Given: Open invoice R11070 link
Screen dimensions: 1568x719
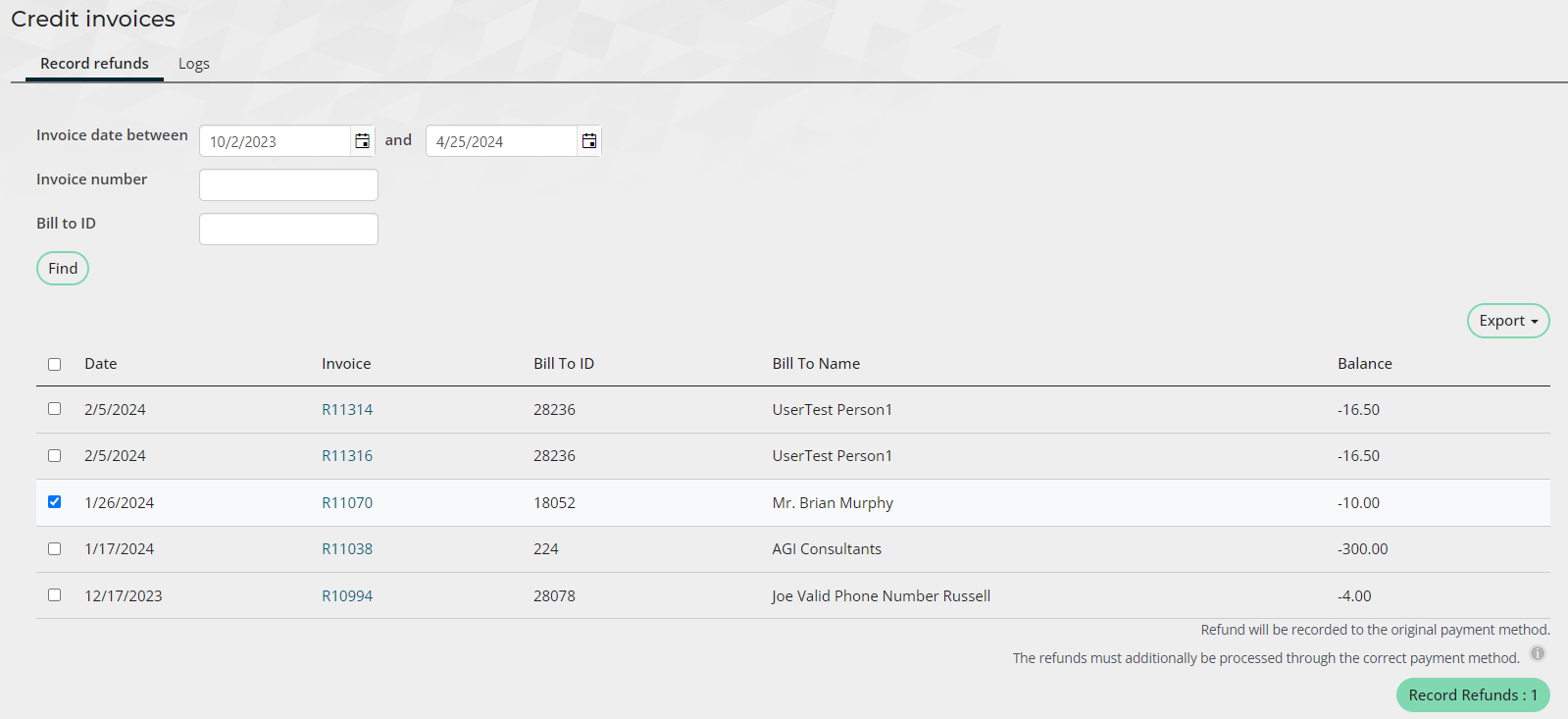Looking at the screenshot, I should pos(347,503).
